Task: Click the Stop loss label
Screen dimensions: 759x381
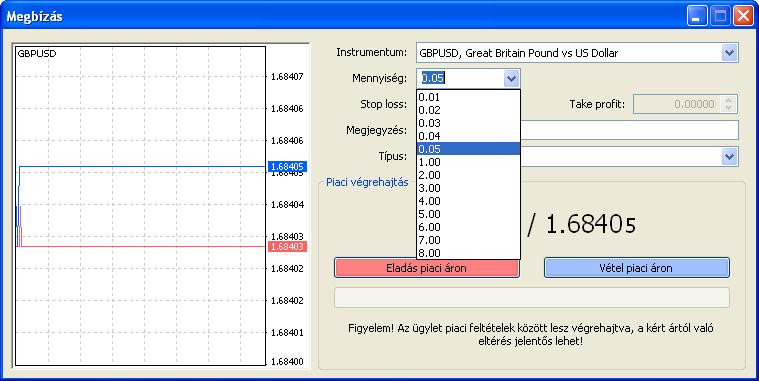Action: (383, 104)
